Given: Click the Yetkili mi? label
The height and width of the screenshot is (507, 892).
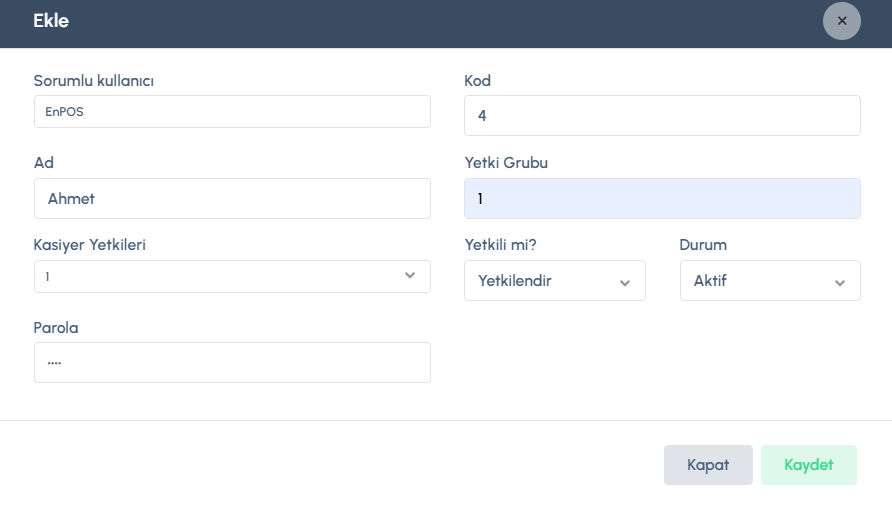Looking at the screenshot, I should 501,244.
